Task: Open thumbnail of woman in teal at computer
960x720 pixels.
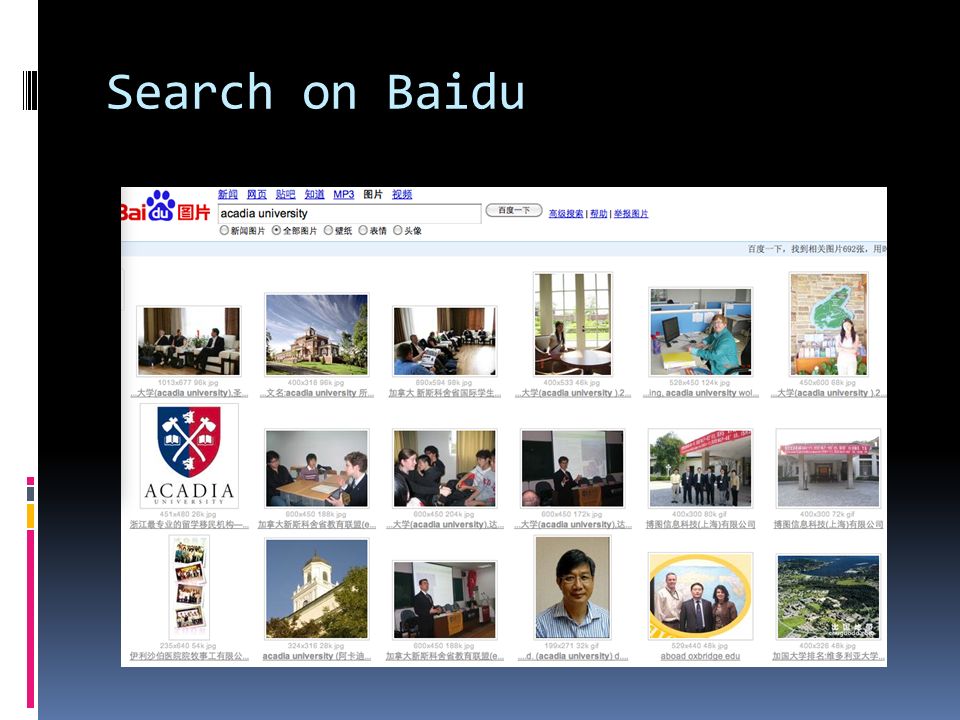Action: (x=700, y=331)
